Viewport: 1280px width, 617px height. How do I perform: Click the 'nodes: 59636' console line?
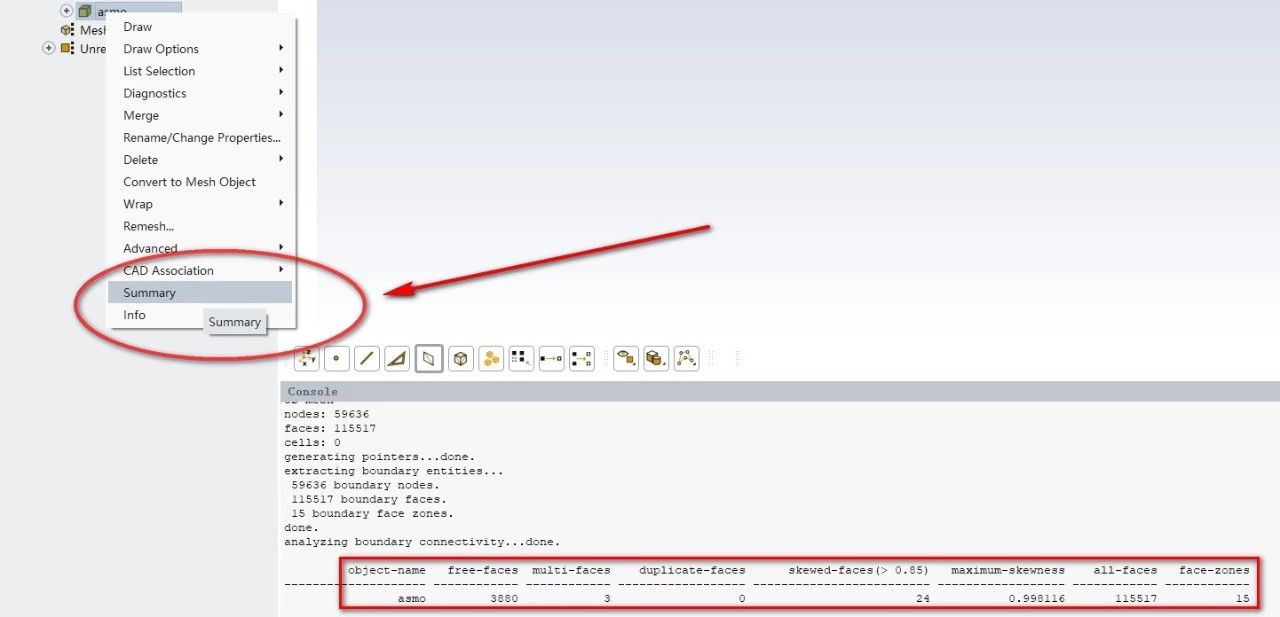pyautogui.click(x=326, y=414)
